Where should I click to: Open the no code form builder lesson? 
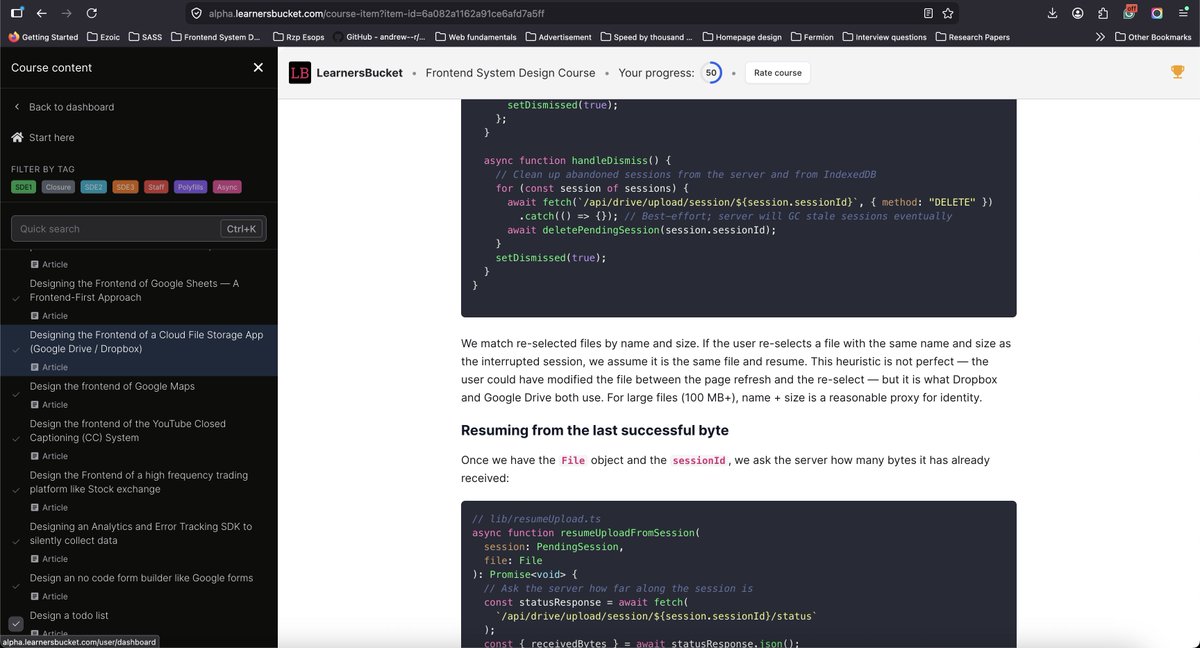pos(141,578)
